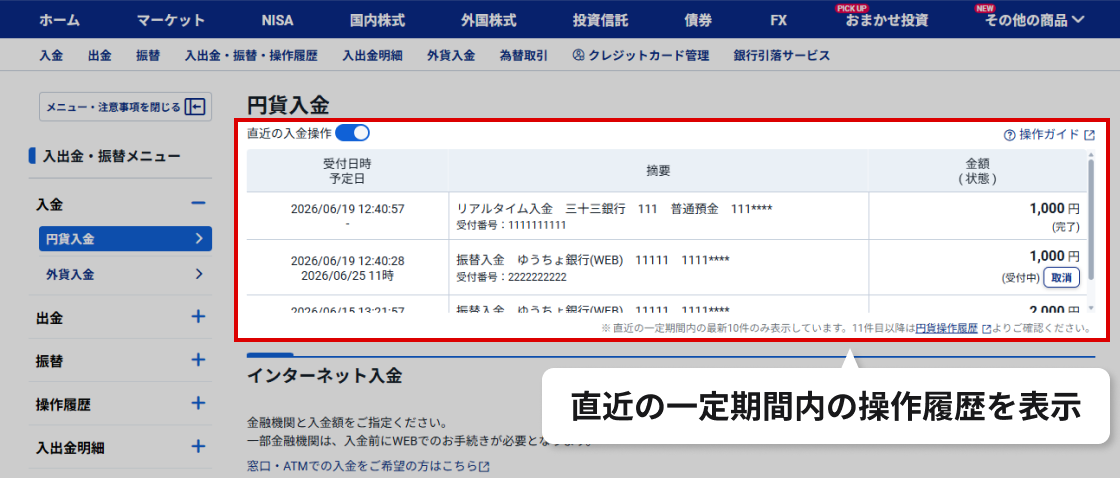Open the 国内株式 navigation item
This screenshot has height=478, width=1120.
click(x=377, y=20)
